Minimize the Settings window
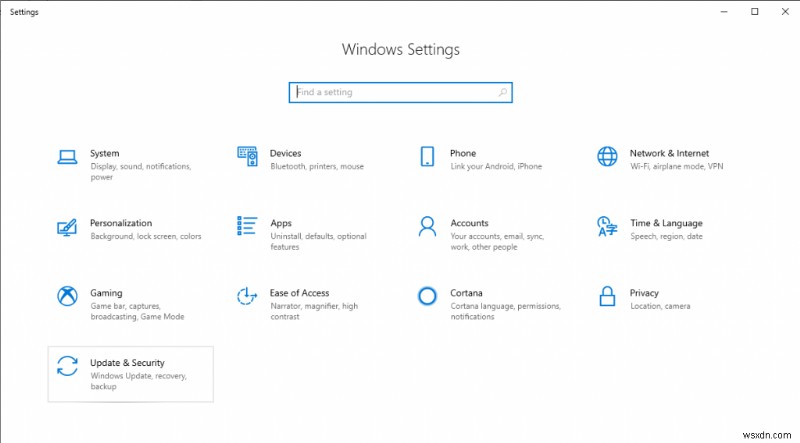Screen dimensions: 800x443 click(724, 11)
